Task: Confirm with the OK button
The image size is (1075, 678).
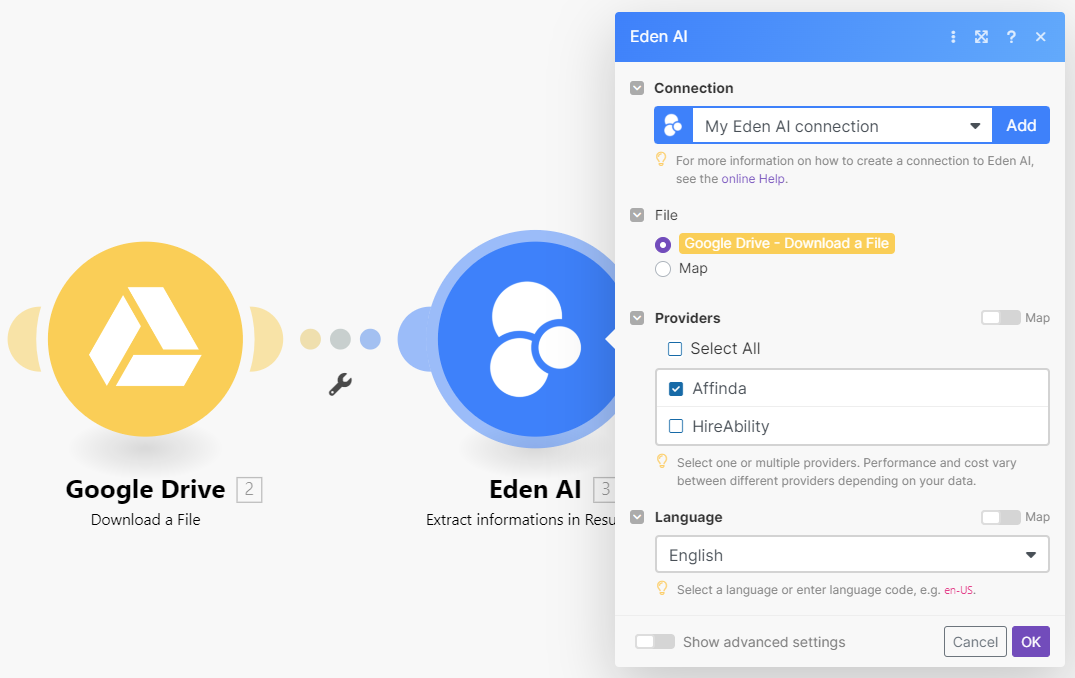Action: pyautogui.click(x=1030, y=642)
